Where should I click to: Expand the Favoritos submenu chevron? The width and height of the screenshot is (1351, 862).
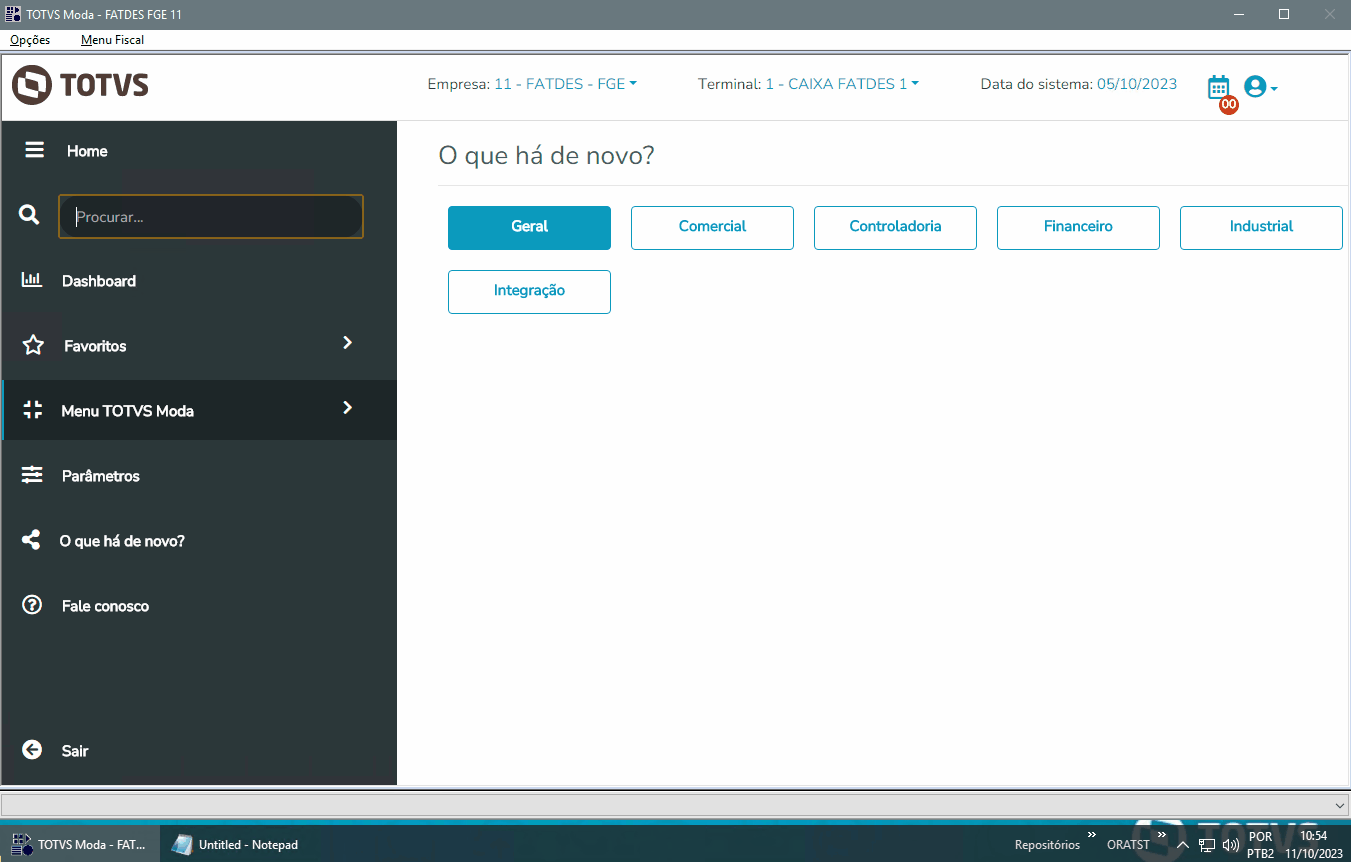[x=347, y=343]
